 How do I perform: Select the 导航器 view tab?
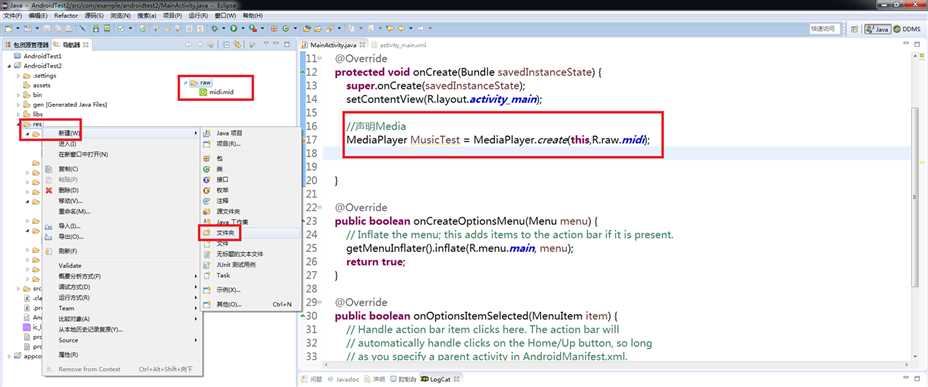70,44
